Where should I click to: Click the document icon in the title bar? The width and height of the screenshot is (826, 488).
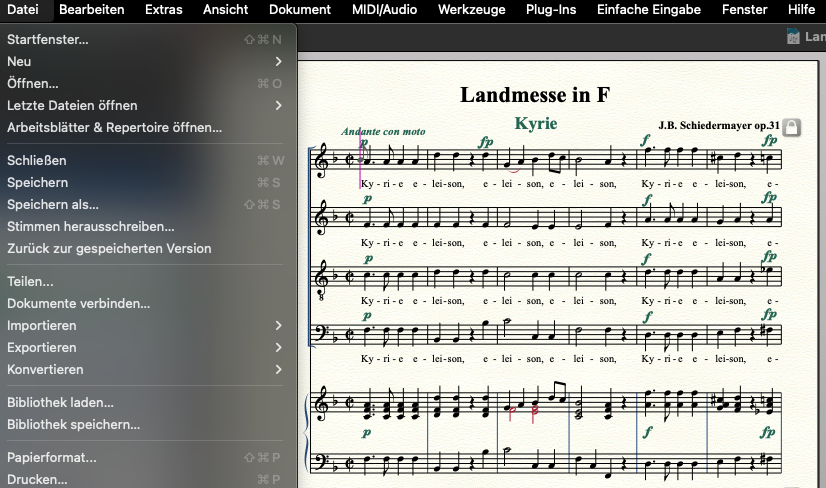coord(793,36)
